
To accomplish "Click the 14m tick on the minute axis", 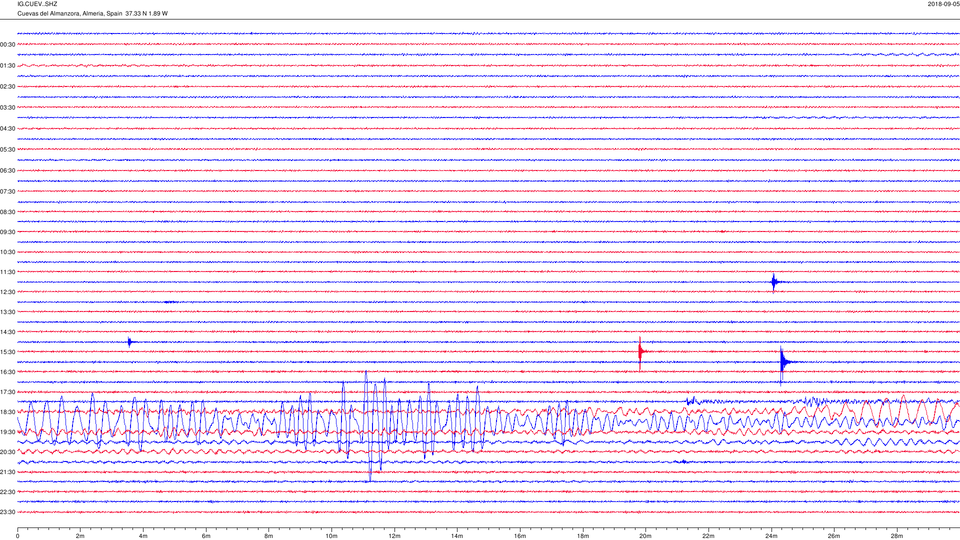I will [x=457, y=536].
